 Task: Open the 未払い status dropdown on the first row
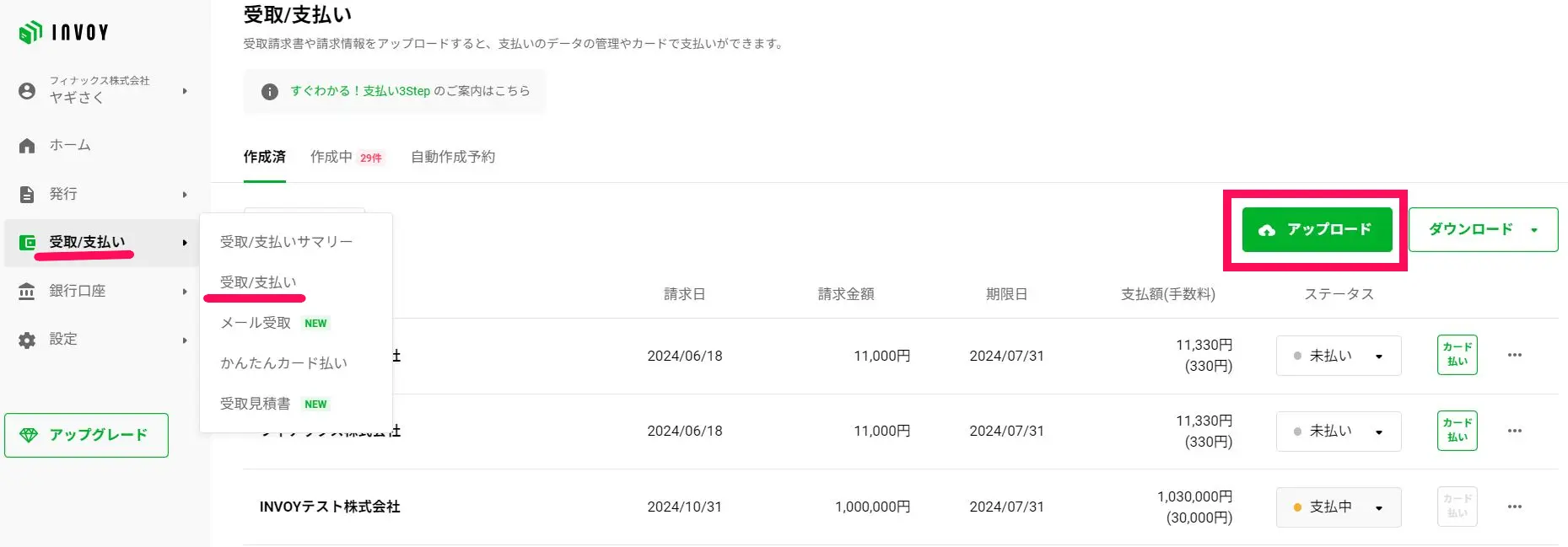tap(1339, 356)
